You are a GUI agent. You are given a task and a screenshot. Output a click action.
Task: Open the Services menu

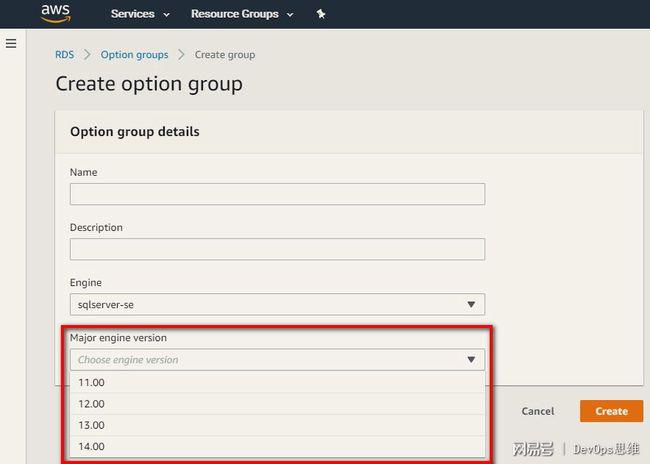point(140,14)
